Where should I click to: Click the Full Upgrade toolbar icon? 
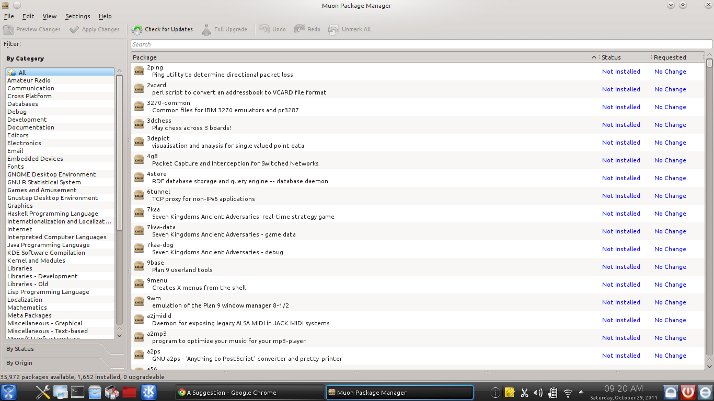point(207,30)
